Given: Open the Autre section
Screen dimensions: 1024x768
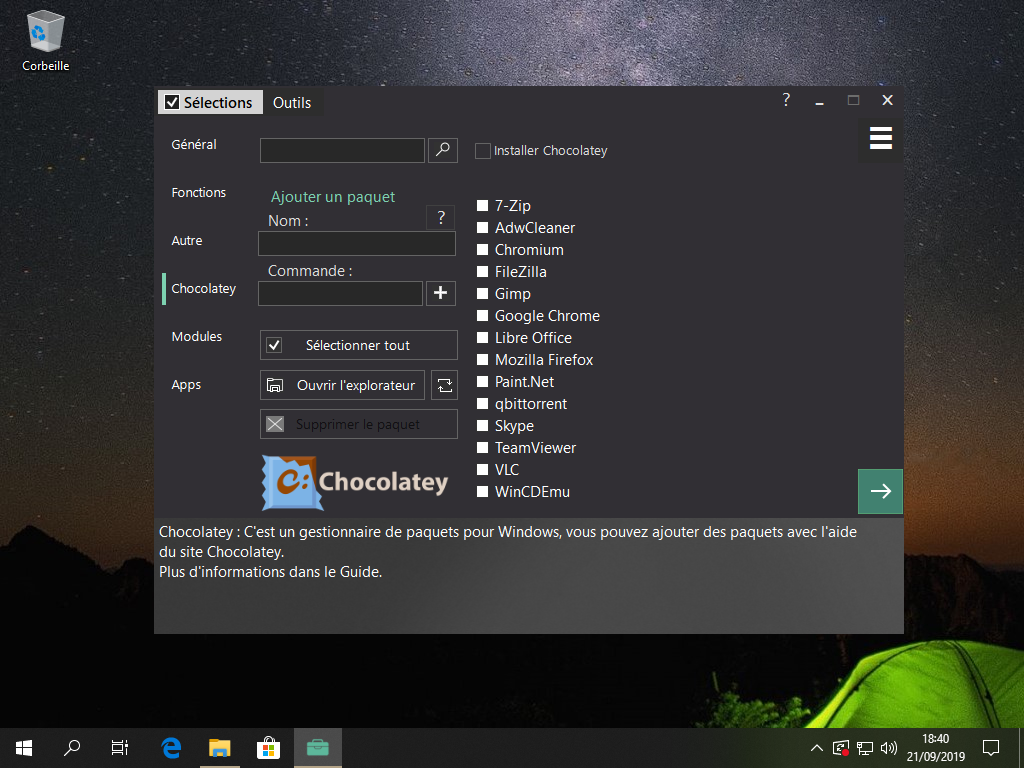Looking at the screenshot, I should click(187, 240).
